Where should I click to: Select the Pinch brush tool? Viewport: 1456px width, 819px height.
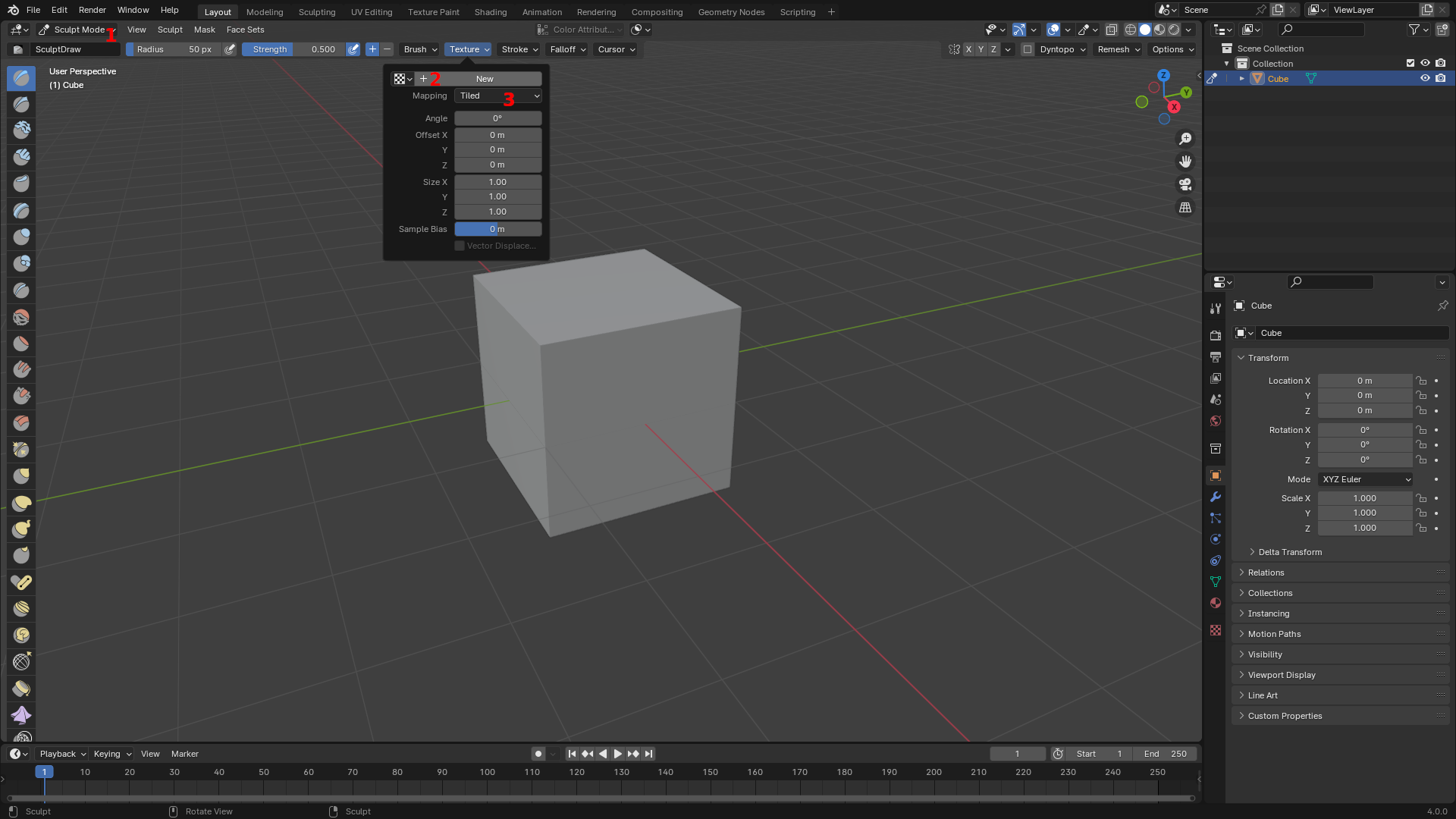pos(21,449)
